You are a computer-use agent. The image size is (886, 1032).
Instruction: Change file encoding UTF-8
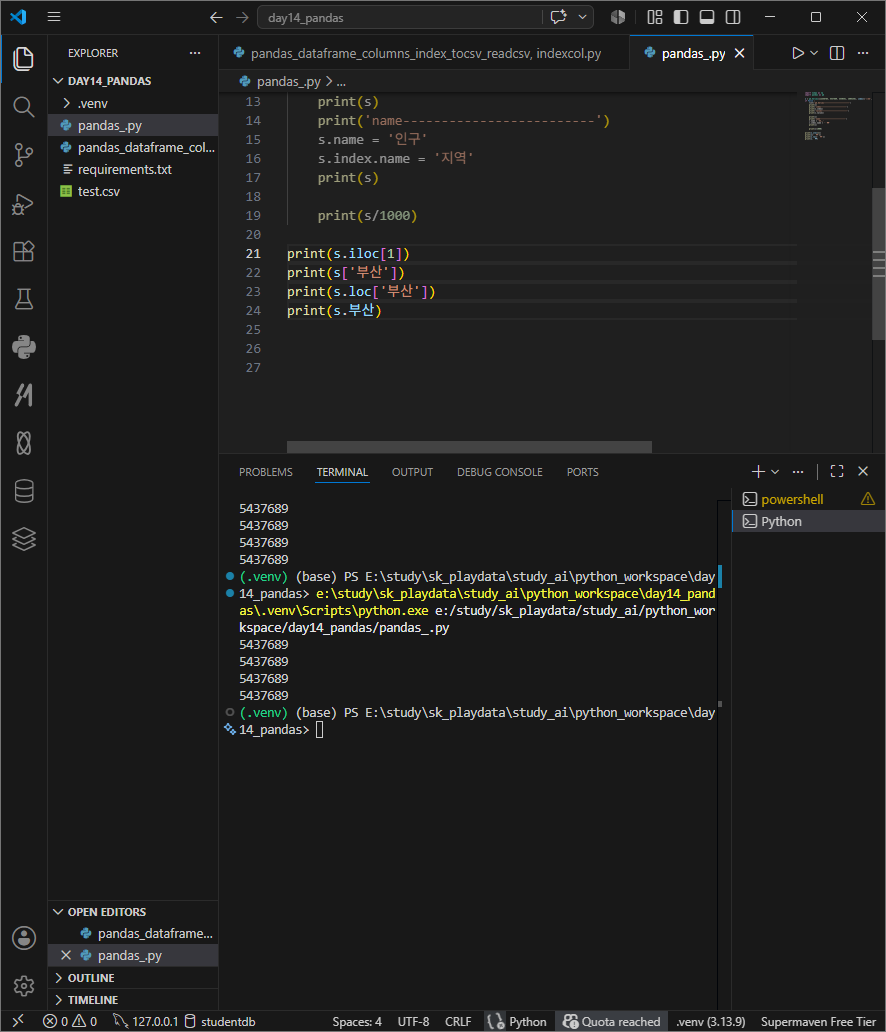pos(413,1021)
